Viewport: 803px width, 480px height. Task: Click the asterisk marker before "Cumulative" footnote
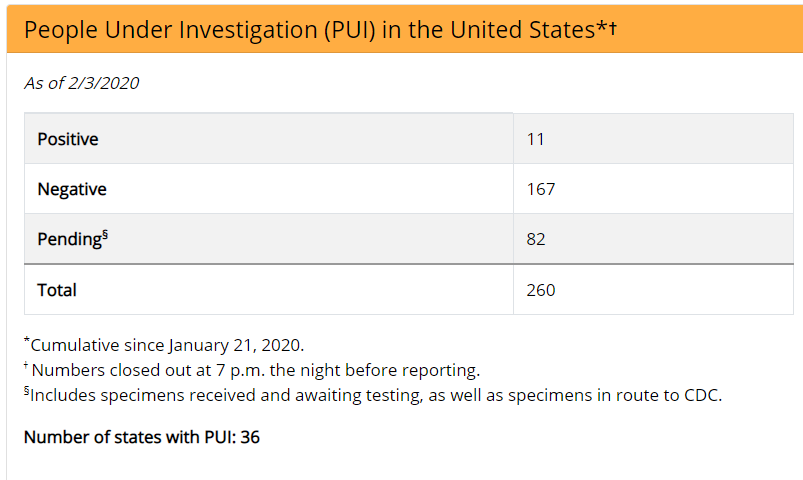click(x=27, y=343)
